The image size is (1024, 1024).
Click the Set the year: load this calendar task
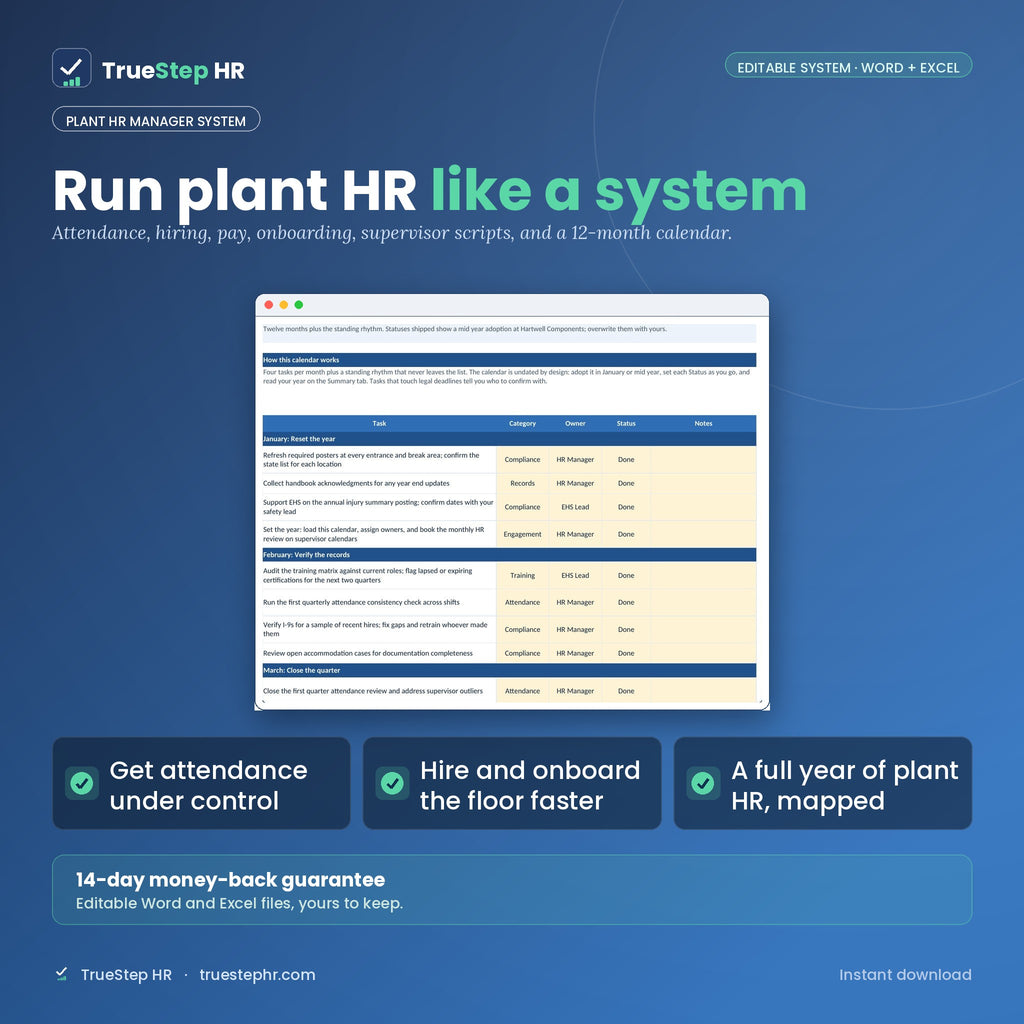379,534
